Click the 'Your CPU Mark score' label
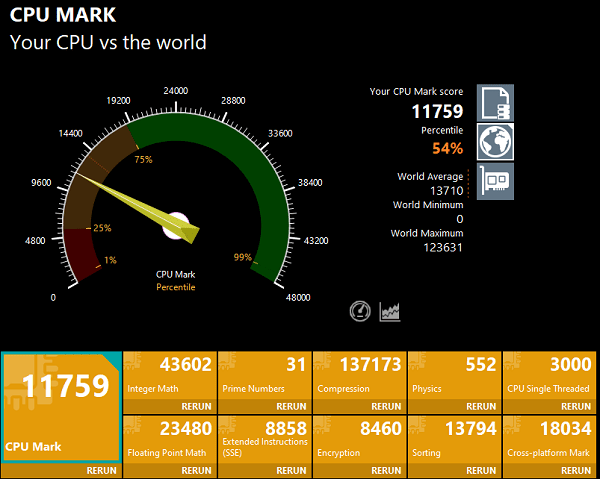Viewport: 600px width, 479px height. click(416, 91)
